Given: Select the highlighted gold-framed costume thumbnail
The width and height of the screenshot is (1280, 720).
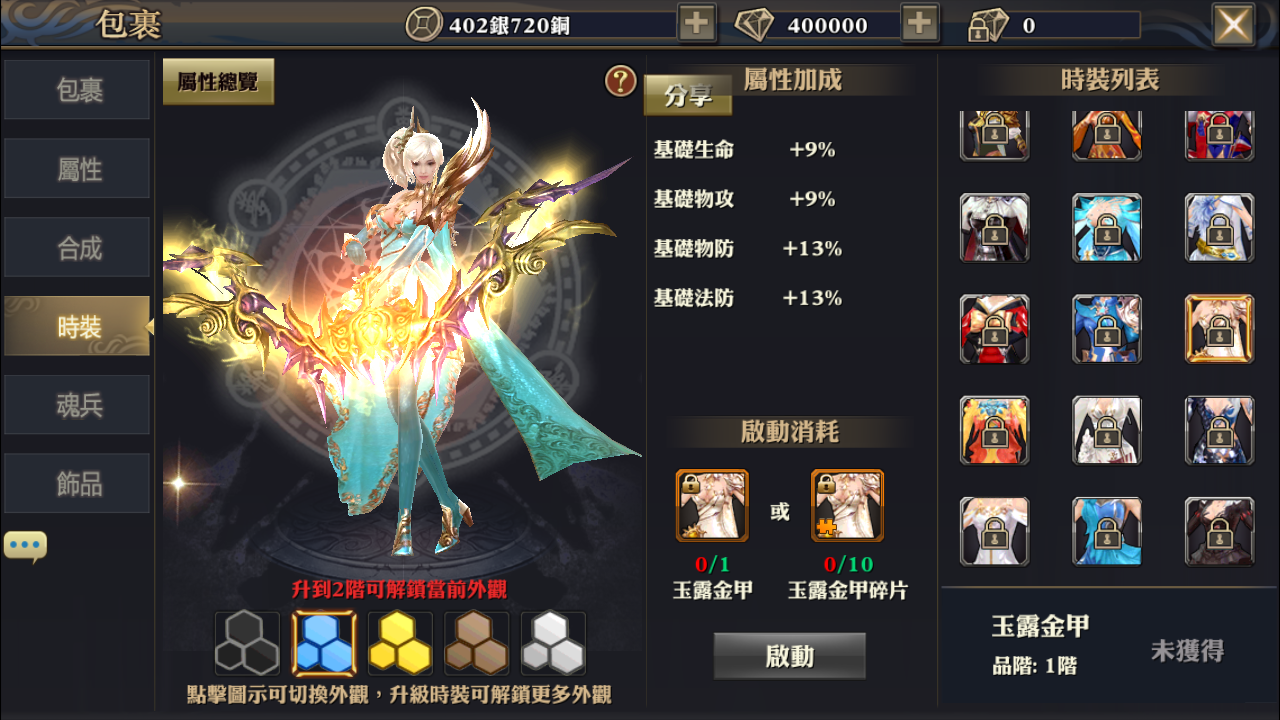Looking at the screenshot, I should tap(1219, 329).
